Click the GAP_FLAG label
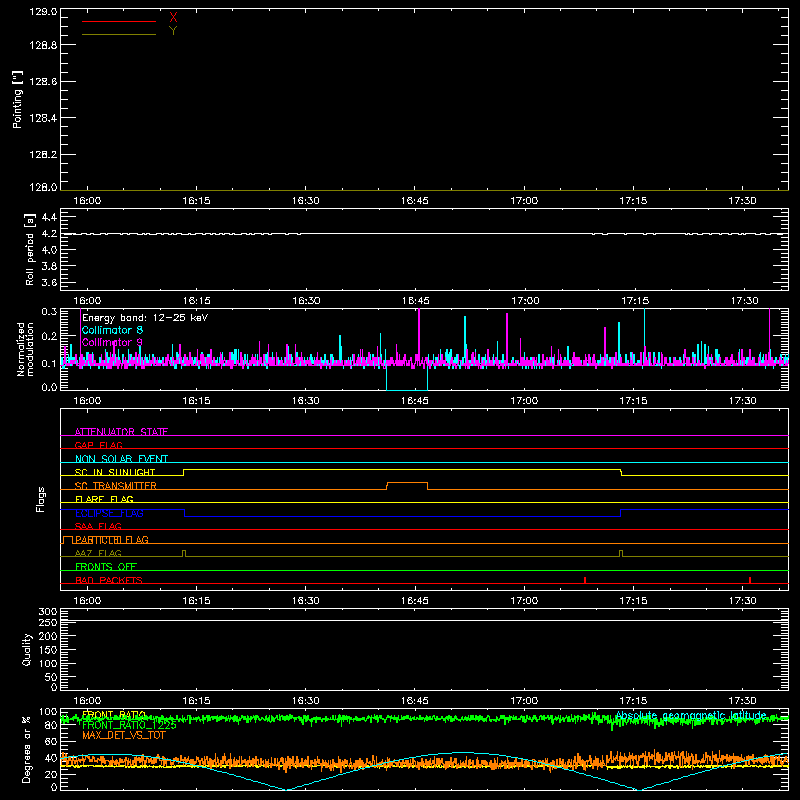The height and width of the screenshot is (800, 800). coord(98,445)
